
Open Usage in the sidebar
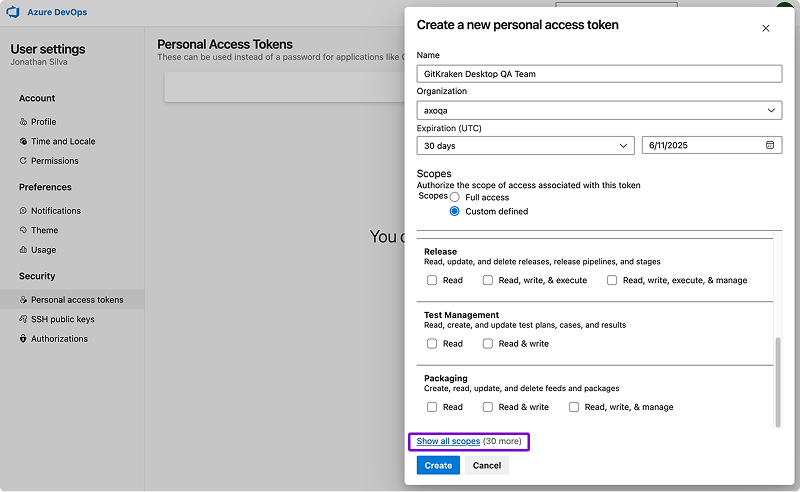(x=43, y=250)
